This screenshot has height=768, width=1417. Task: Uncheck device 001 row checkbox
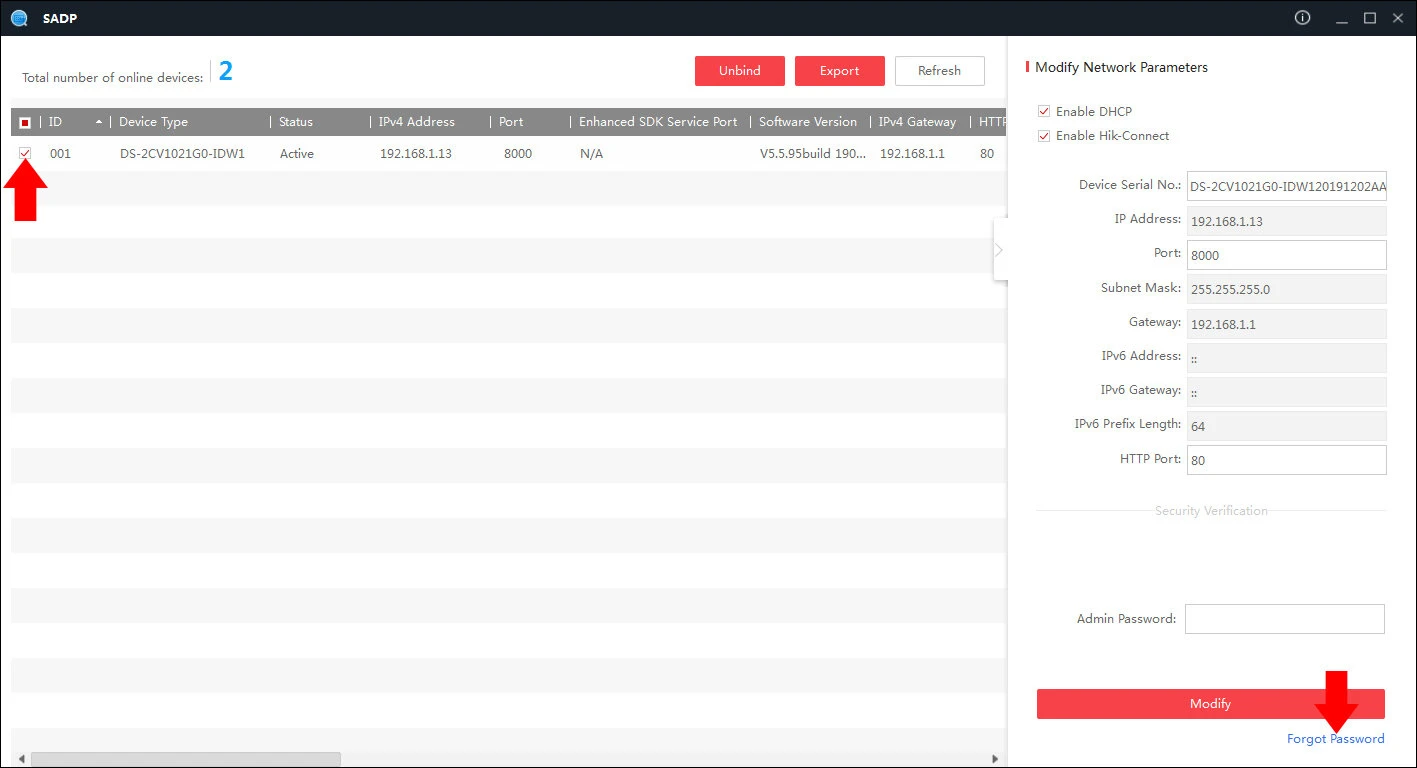pyautogui.click(x=25, y=153)
